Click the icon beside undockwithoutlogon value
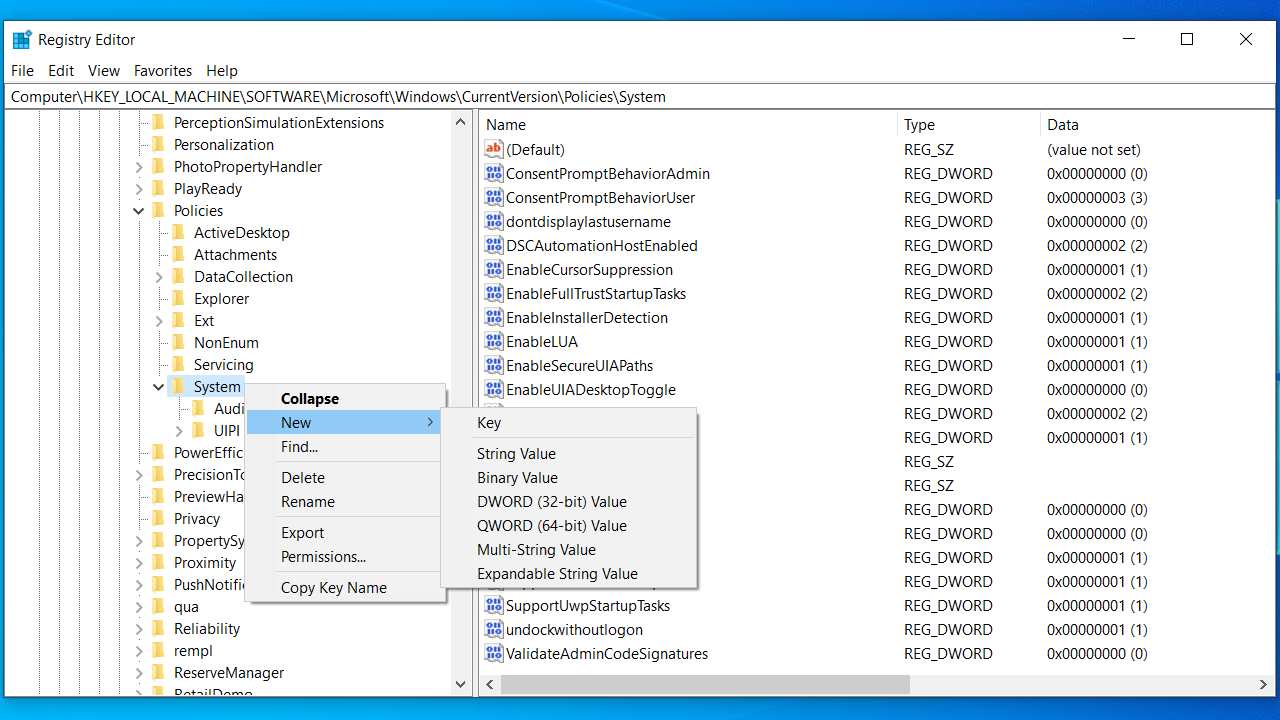The image size is (1280, 720). click(x=493, y=630)
